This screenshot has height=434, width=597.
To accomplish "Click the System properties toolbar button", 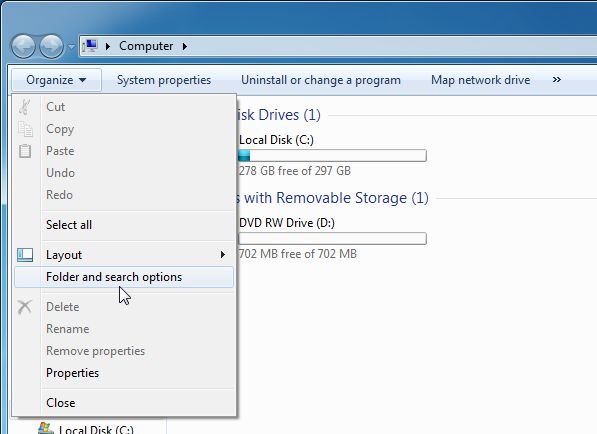I will [x=164, y=80].
